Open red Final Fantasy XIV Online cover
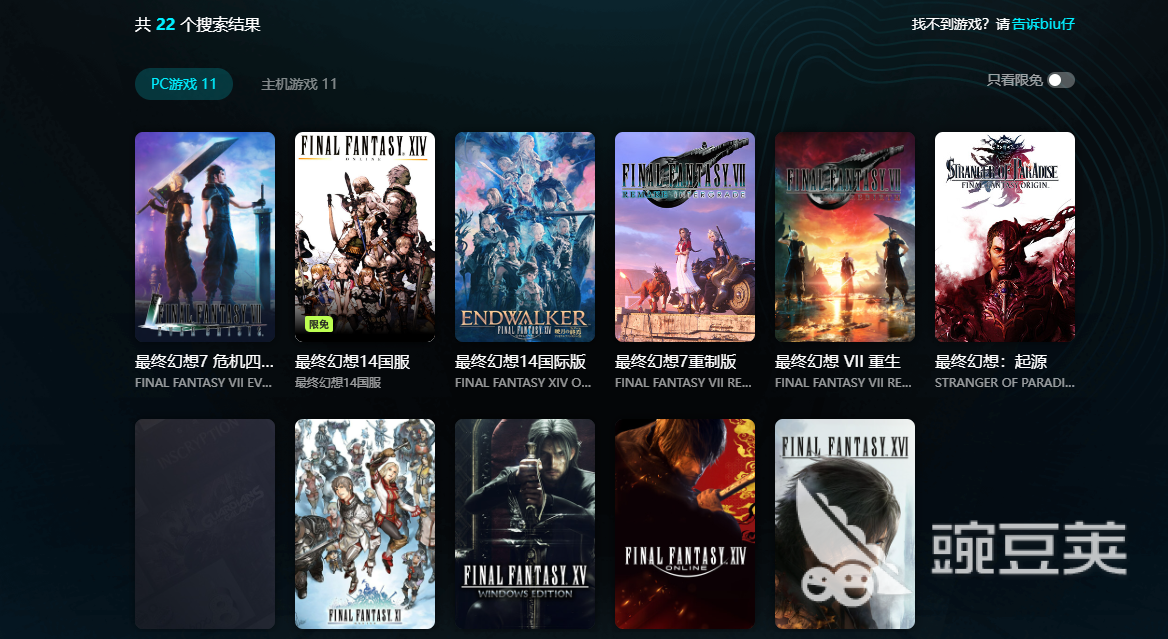The image size is (1168, 639). tap(685, 524)
